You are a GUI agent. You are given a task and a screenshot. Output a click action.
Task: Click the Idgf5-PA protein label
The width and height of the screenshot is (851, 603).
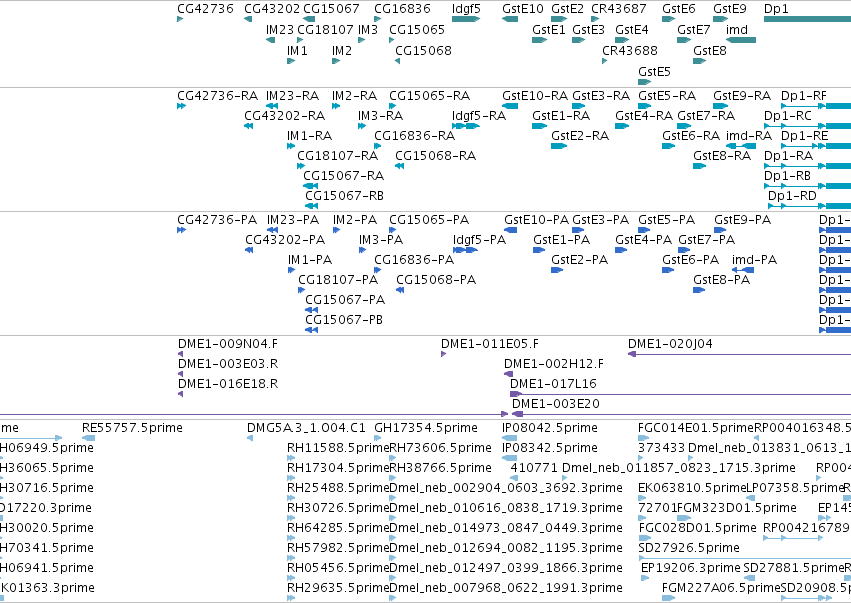[480, 239]
